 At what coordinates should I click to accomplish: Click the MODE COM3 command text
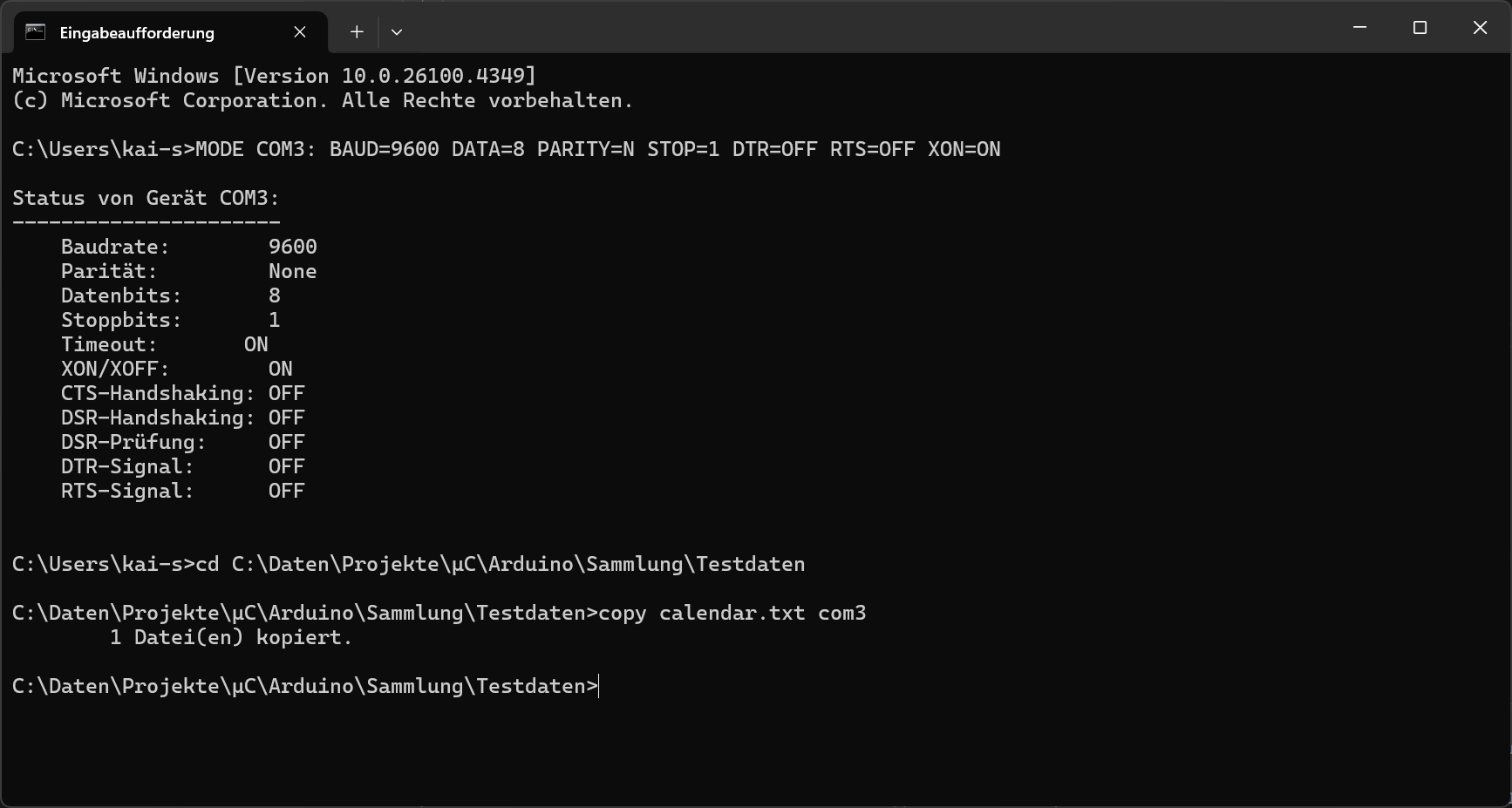(x=598, y=149)
